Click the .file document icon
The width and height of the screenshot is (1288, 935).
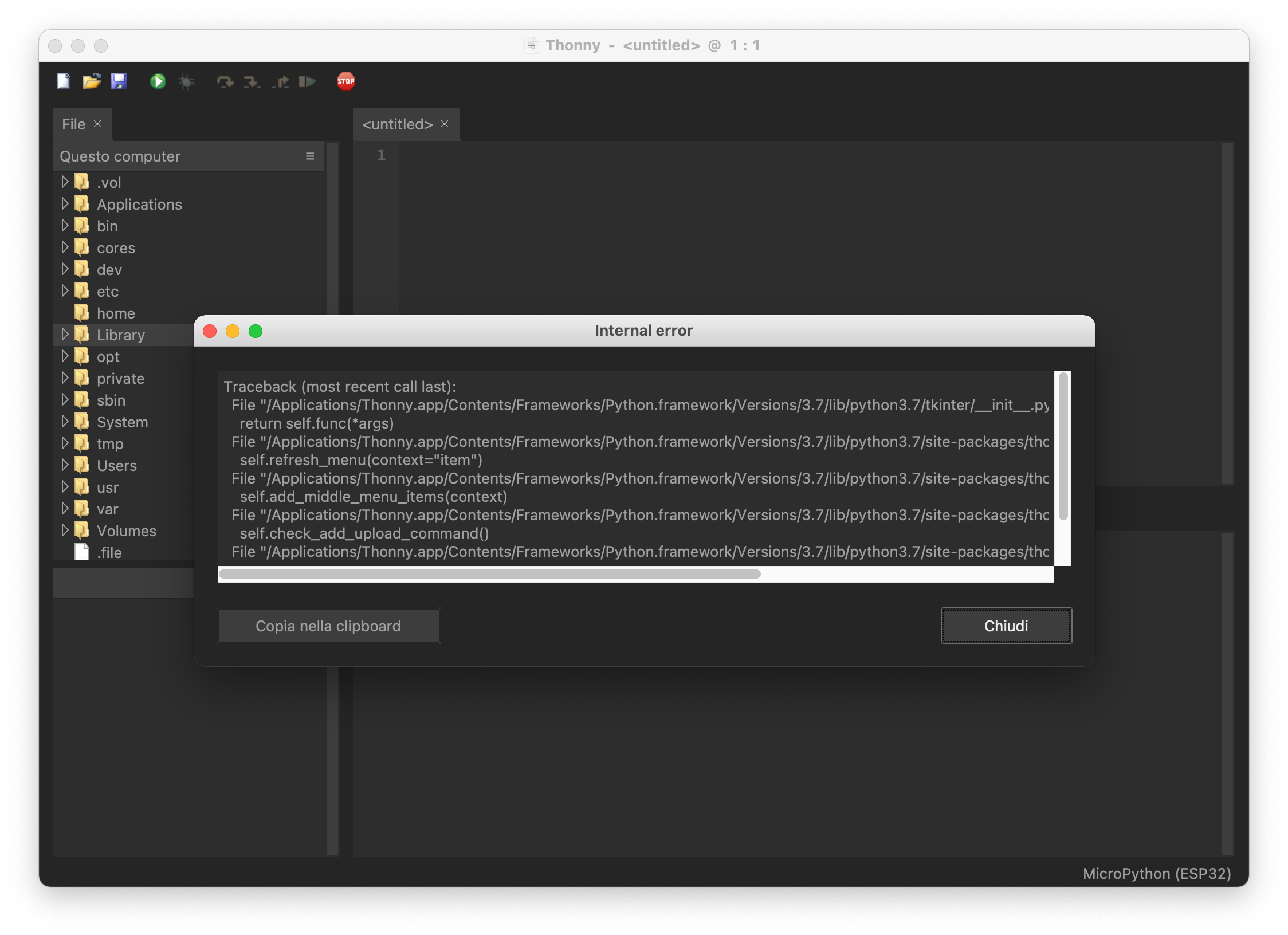(x=82, y=552)
